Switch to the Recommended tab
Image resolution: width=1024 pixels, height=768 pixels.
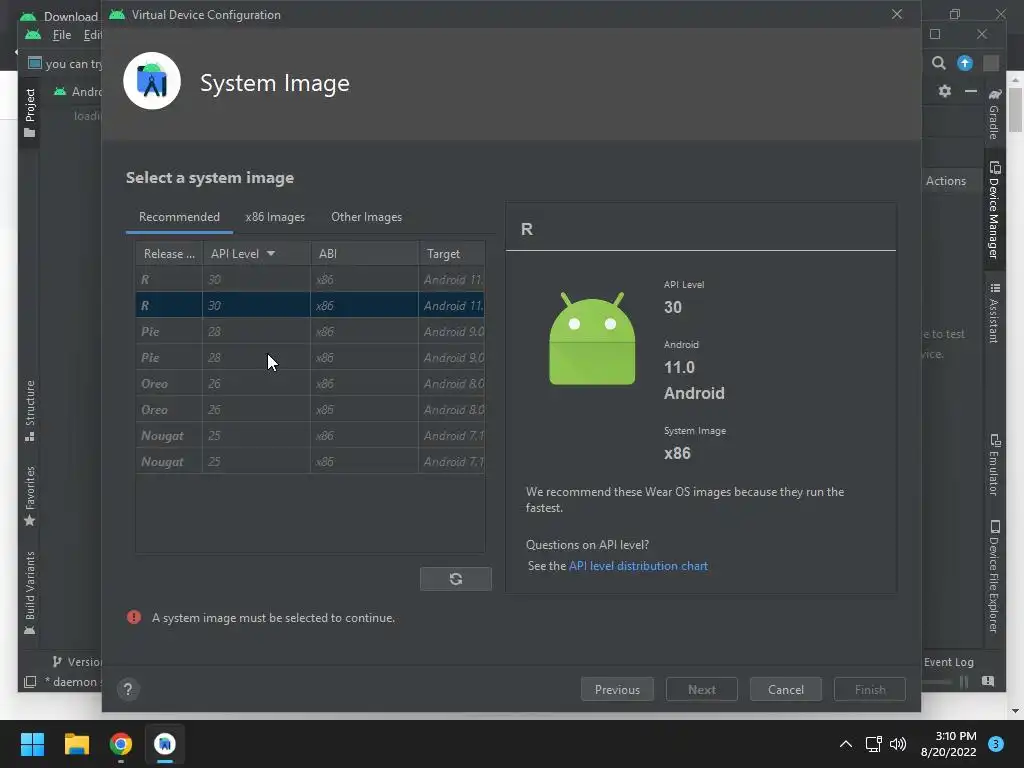click(x=179, y=217)
